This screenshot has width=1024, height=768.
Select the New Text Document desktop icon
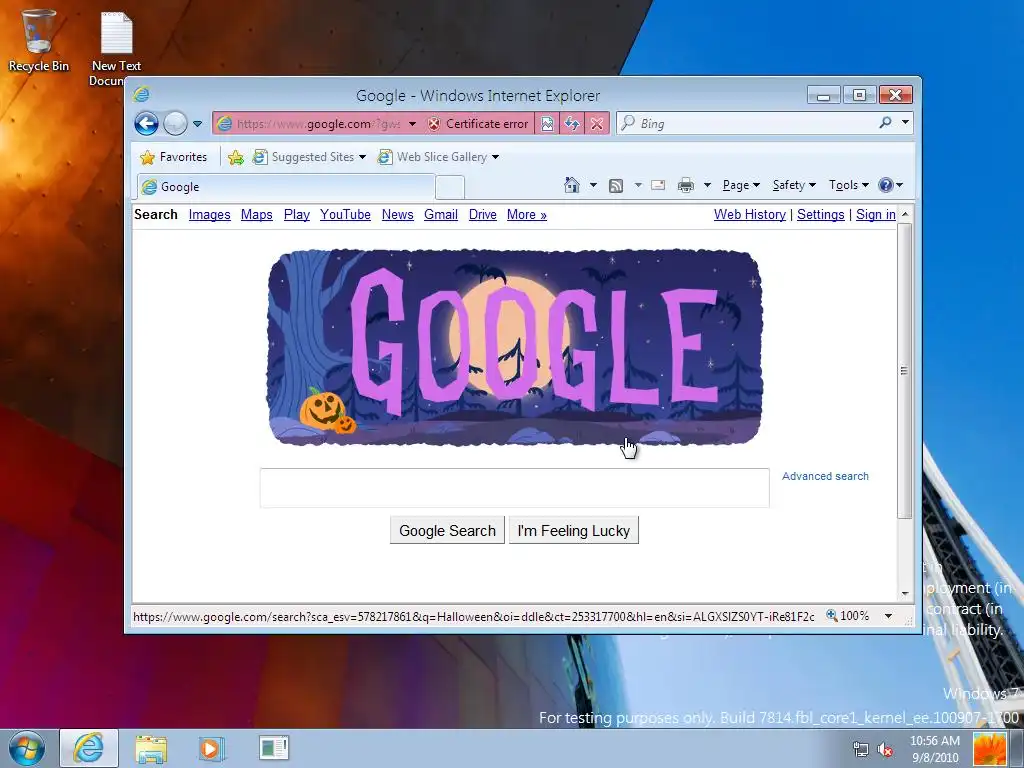pyautogui.click(x=116, y=49)
